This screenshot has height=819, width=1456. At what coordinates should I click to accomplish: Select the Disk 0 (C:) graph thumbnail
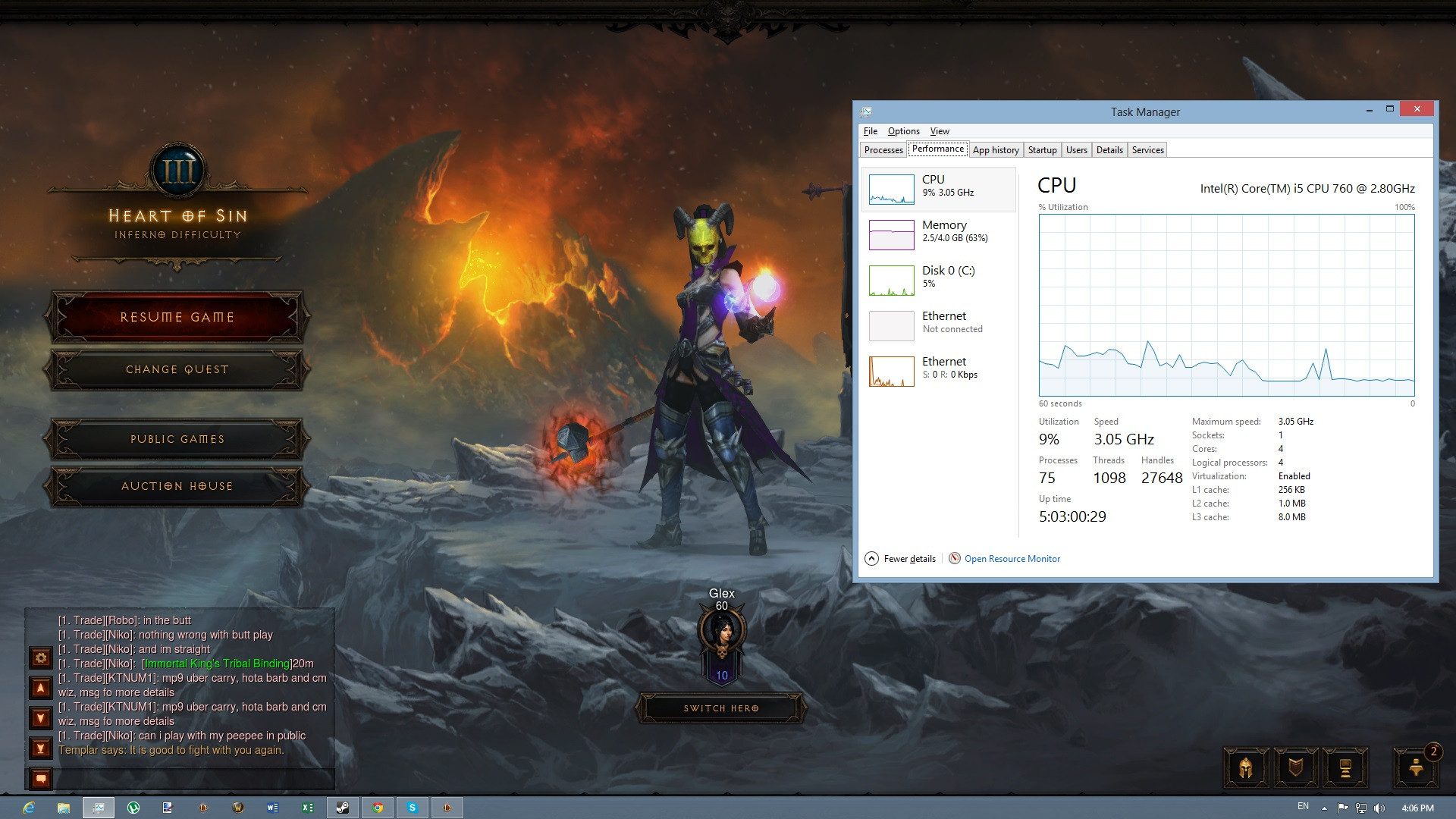pyautogui.click(x=891, y=281)
